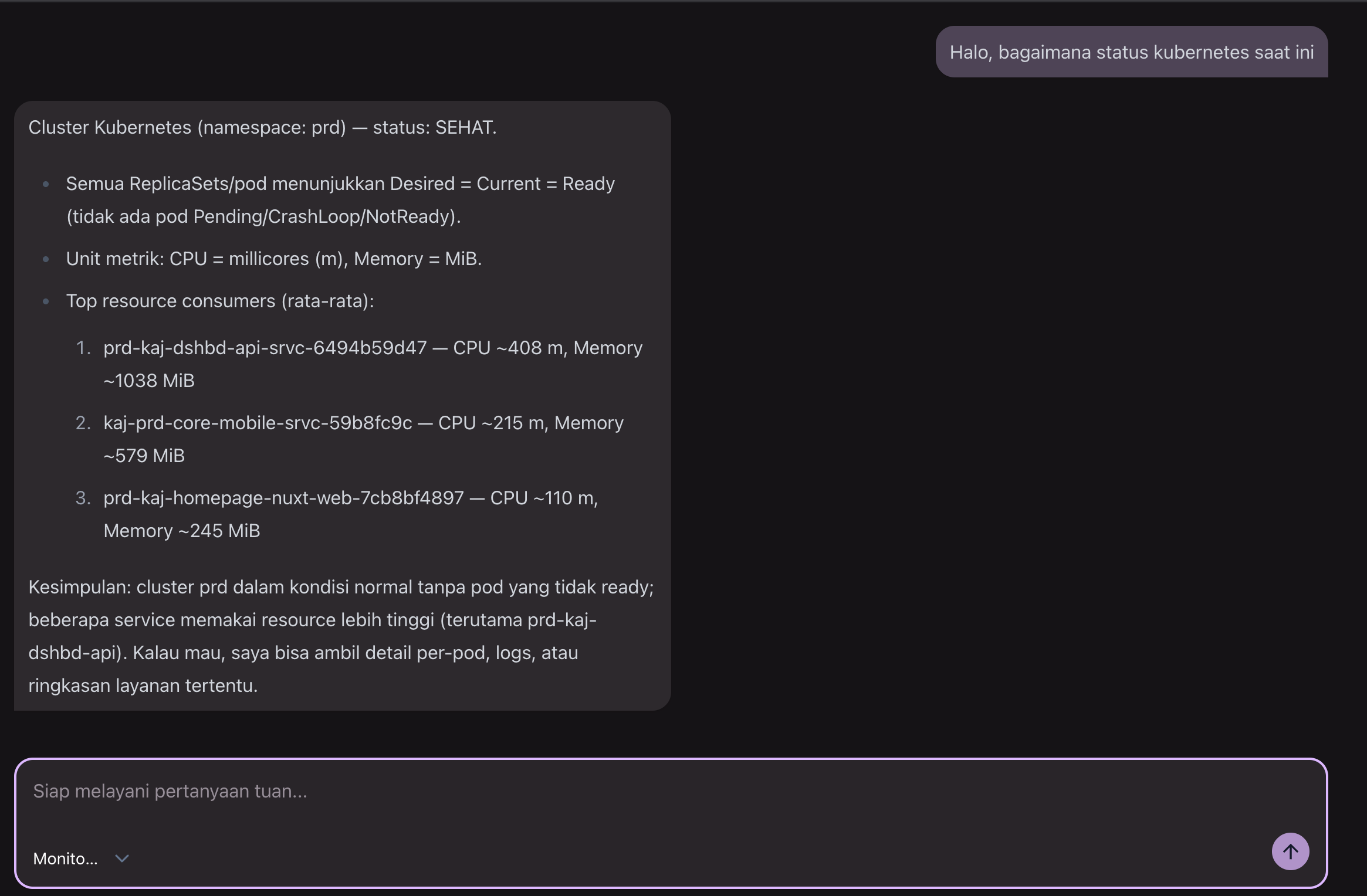Click the 'Top resource consumers (rata-rata)' bullet

(x=219, y=301)
